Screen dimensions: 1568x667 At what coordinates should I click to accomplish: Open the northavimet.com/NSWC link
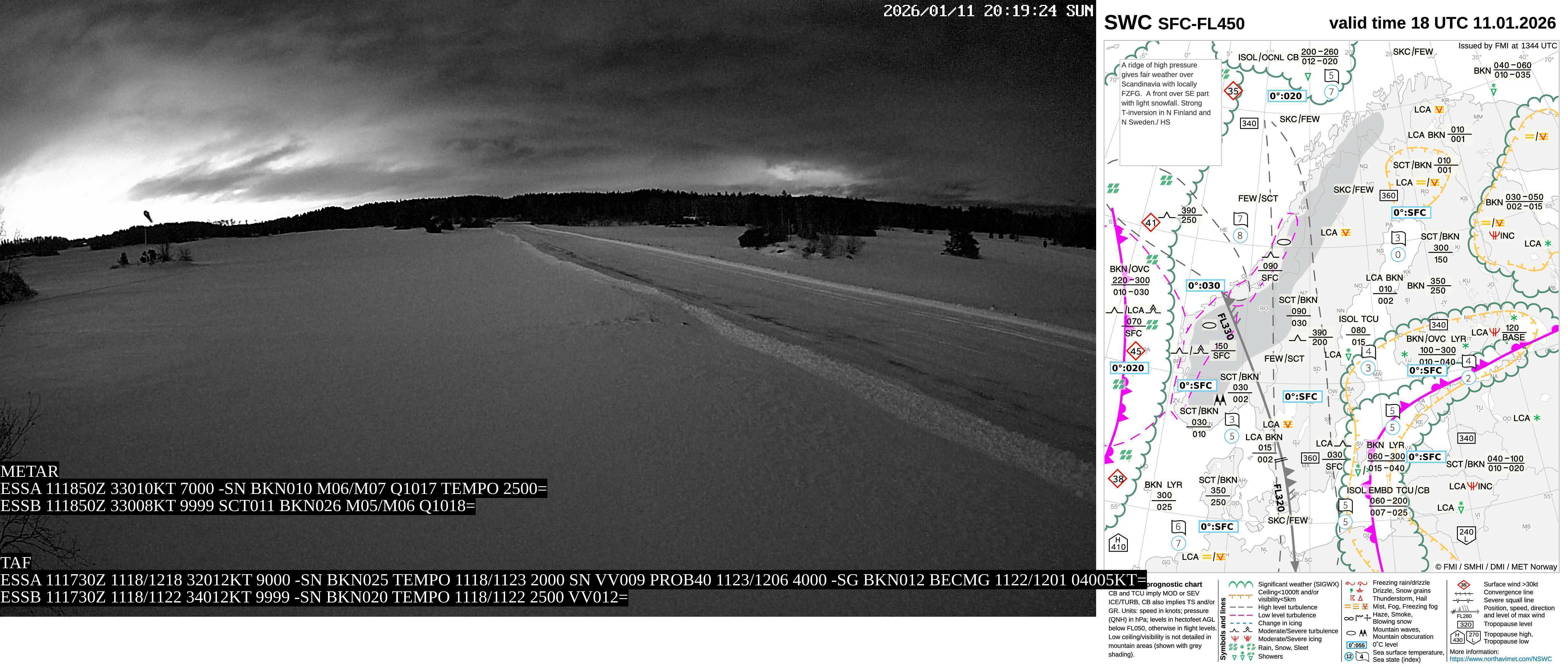[1500, 658]
